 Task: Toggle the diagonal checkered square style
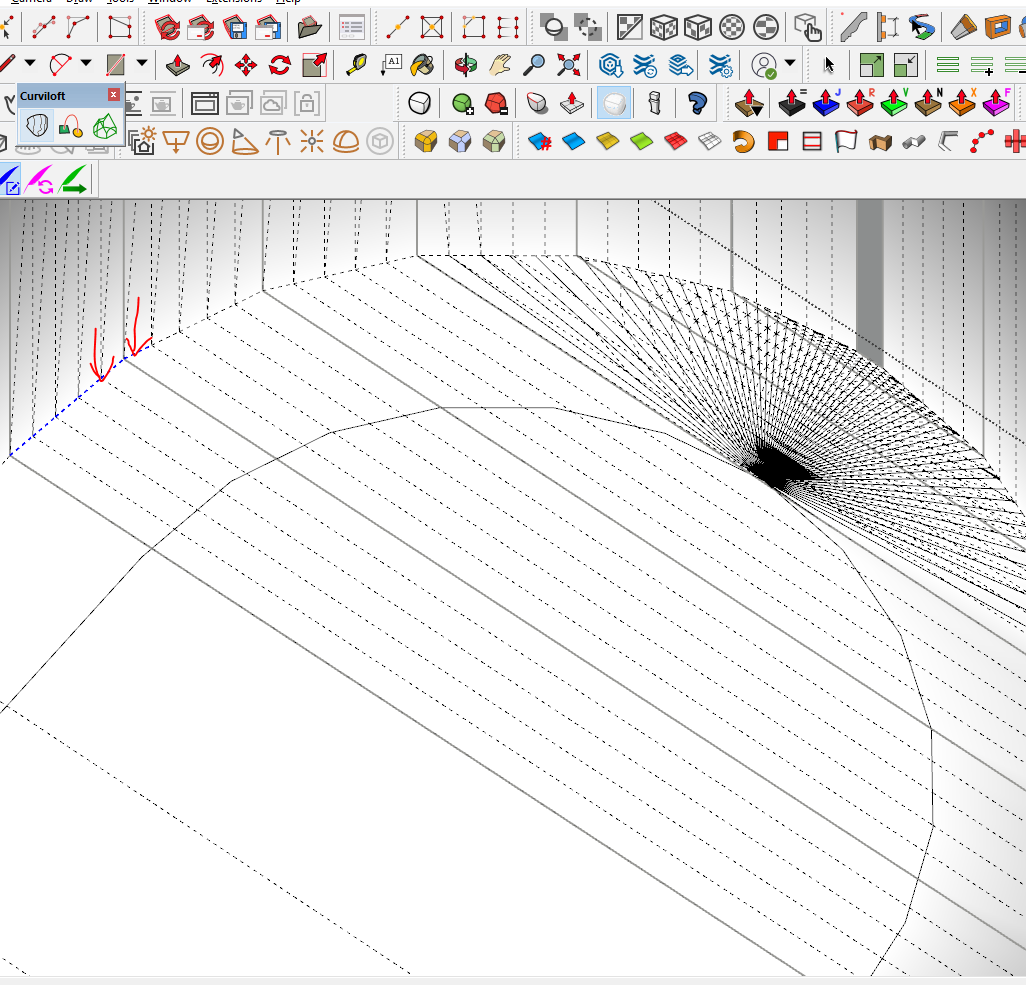click(x=629, y=27)
